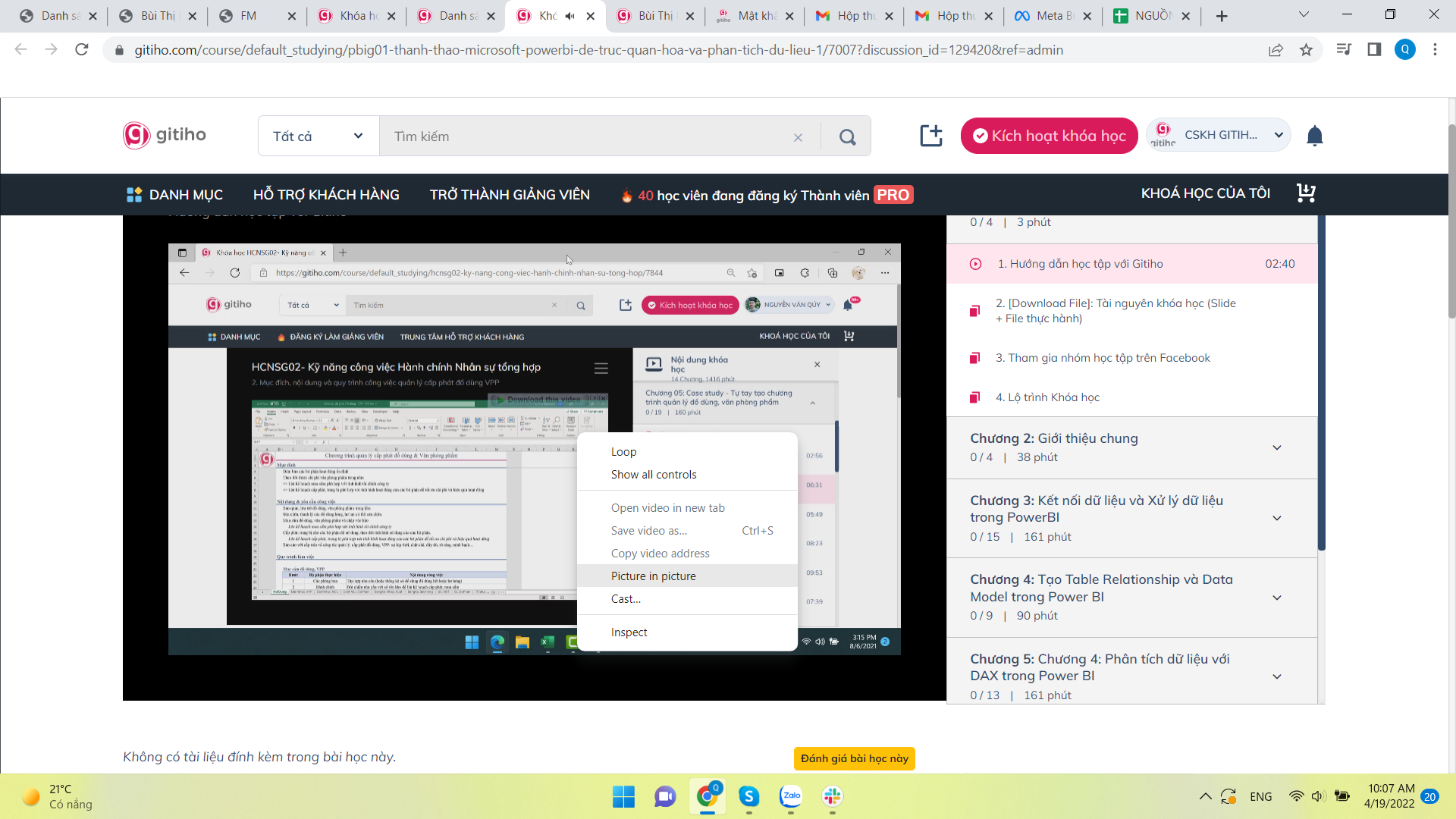Click Kích hoạt khóa học button

1049,136
